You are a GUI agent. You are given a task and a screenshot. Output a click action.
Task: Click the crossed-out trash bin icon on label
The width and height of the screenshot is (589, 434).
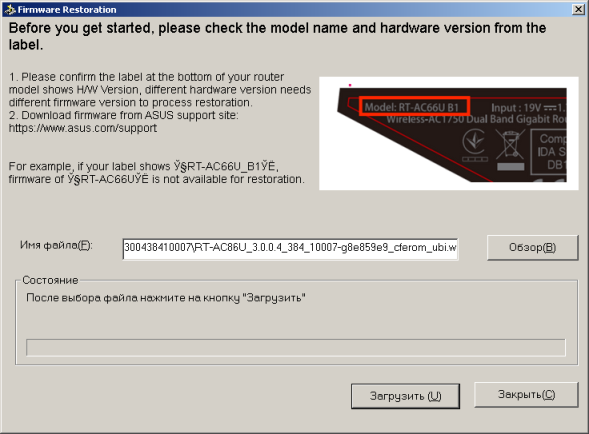tap(510, 145)
